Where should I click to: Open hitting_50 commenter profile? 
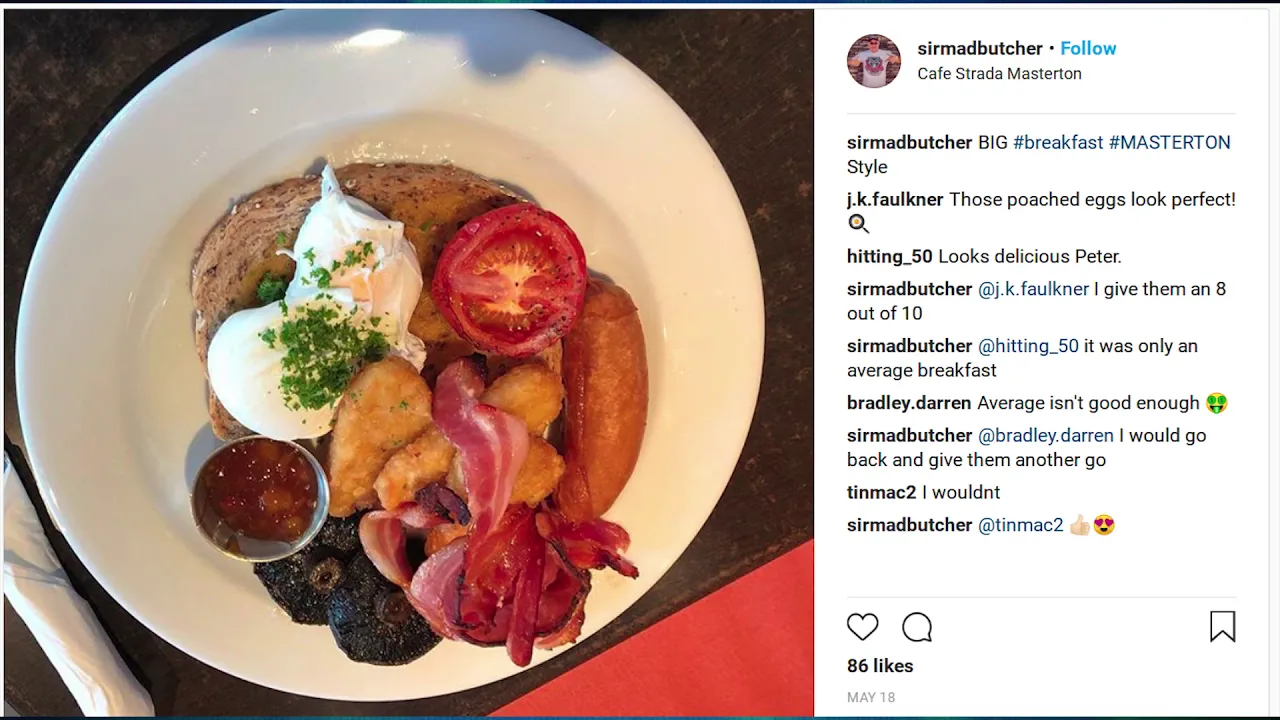pos(890,256)
